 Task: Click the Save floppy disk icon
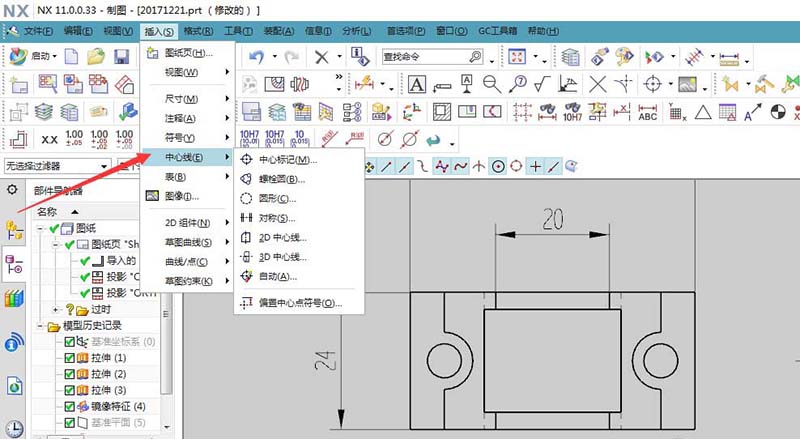pyautogui.click(x=121, y=57)
